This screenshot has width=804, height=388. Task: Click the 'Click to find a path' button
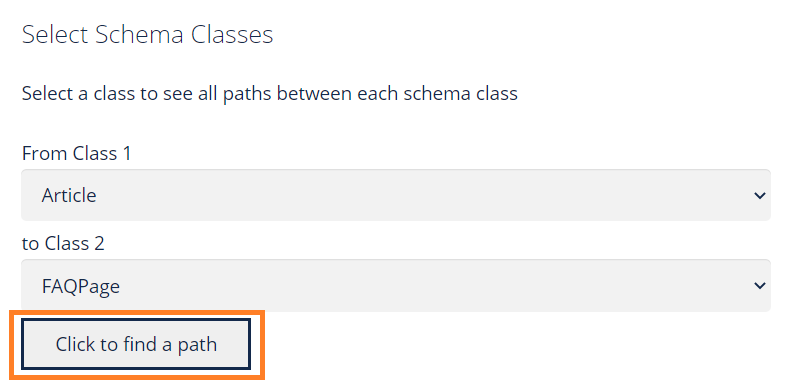point(136,344)
